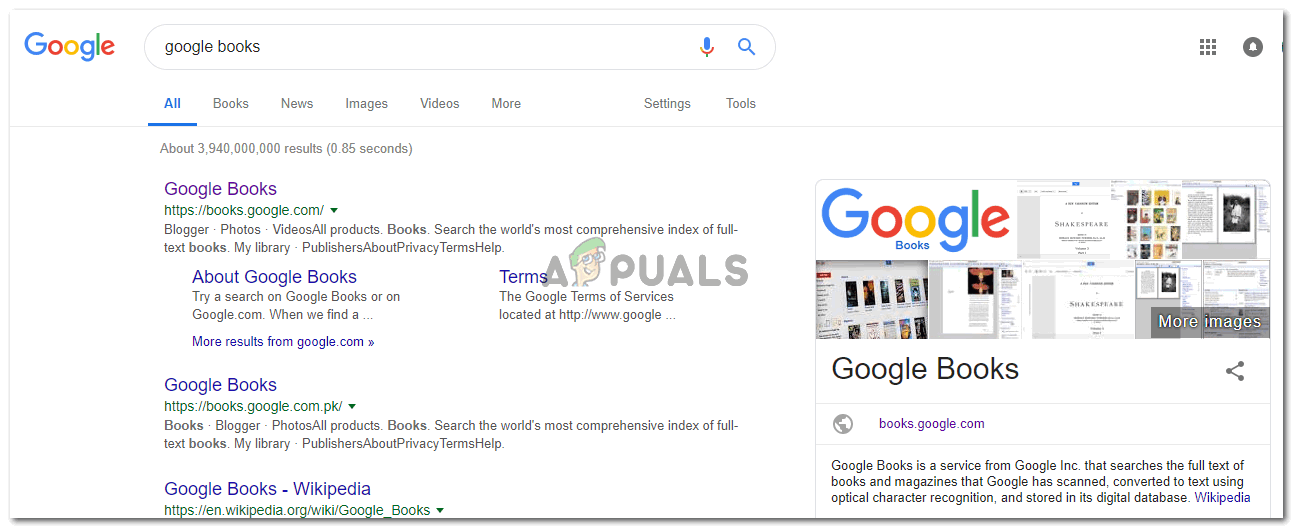
Task: Switch to the News tab
Action: 297,103
